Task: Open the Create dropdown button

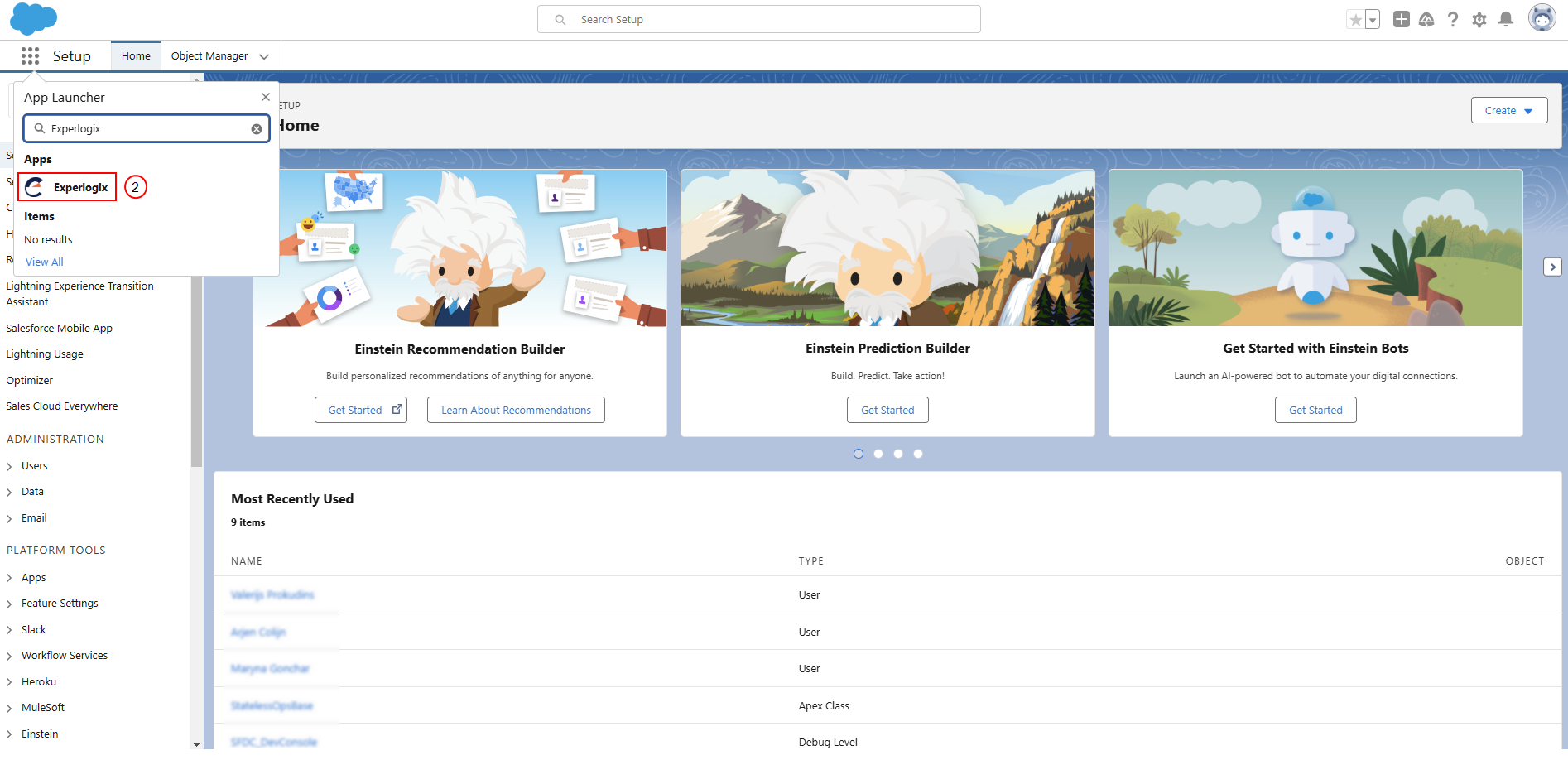Action: (1509, 110)
